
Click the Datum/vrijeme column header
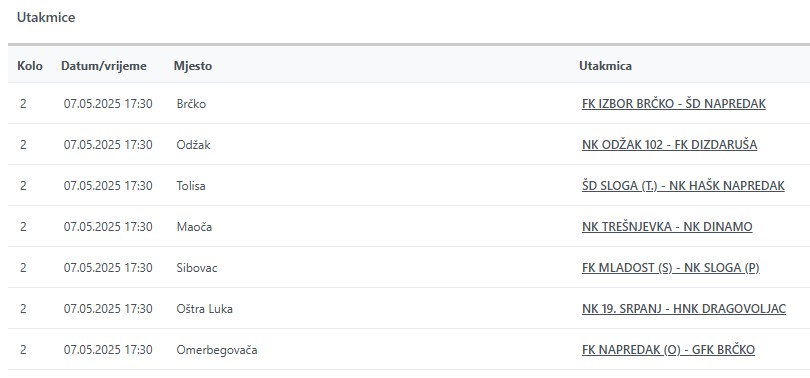point(104,66)
